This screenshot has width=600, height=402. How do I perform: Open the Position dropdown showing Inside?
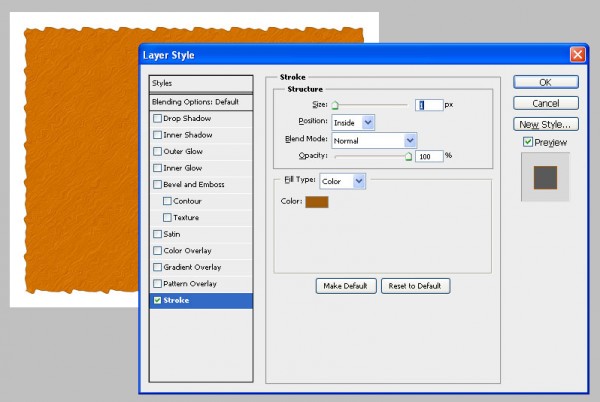coord(353,123)
